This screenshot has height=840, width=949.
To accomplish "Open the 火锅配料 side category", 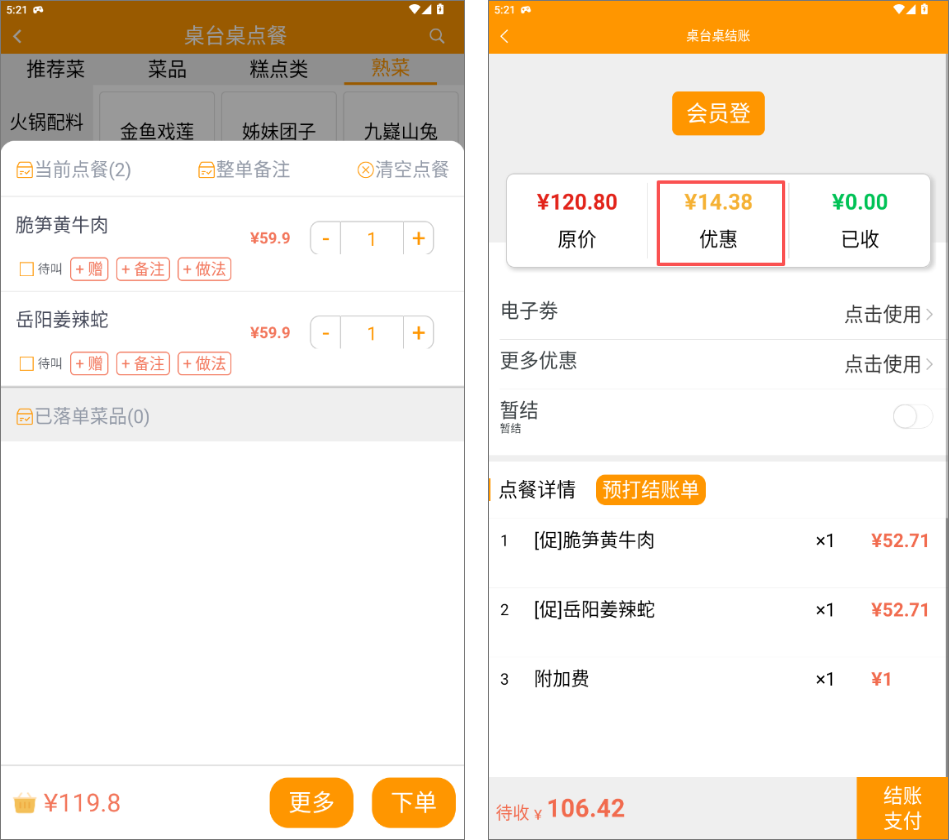I will (47, 122).
